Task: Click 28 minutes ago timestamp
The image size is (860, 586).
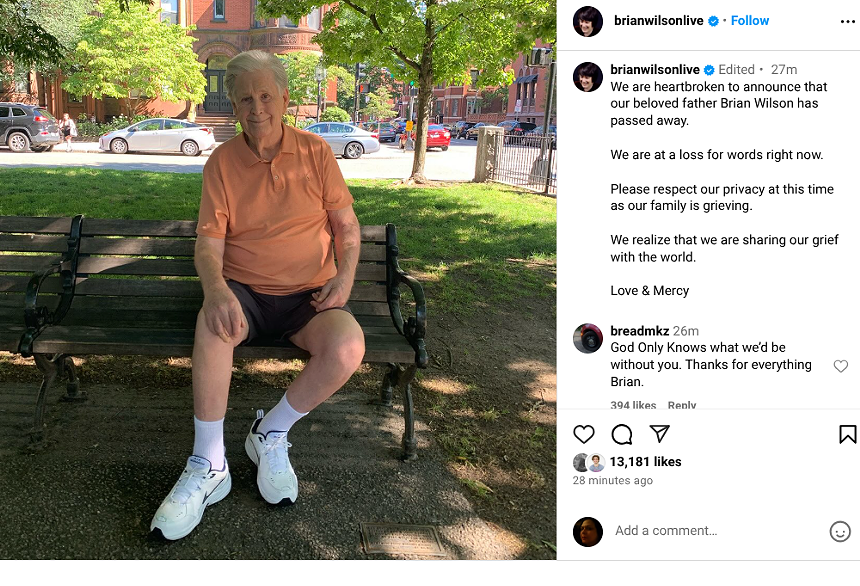Action: pyautogui.click(x=613, y=481)
